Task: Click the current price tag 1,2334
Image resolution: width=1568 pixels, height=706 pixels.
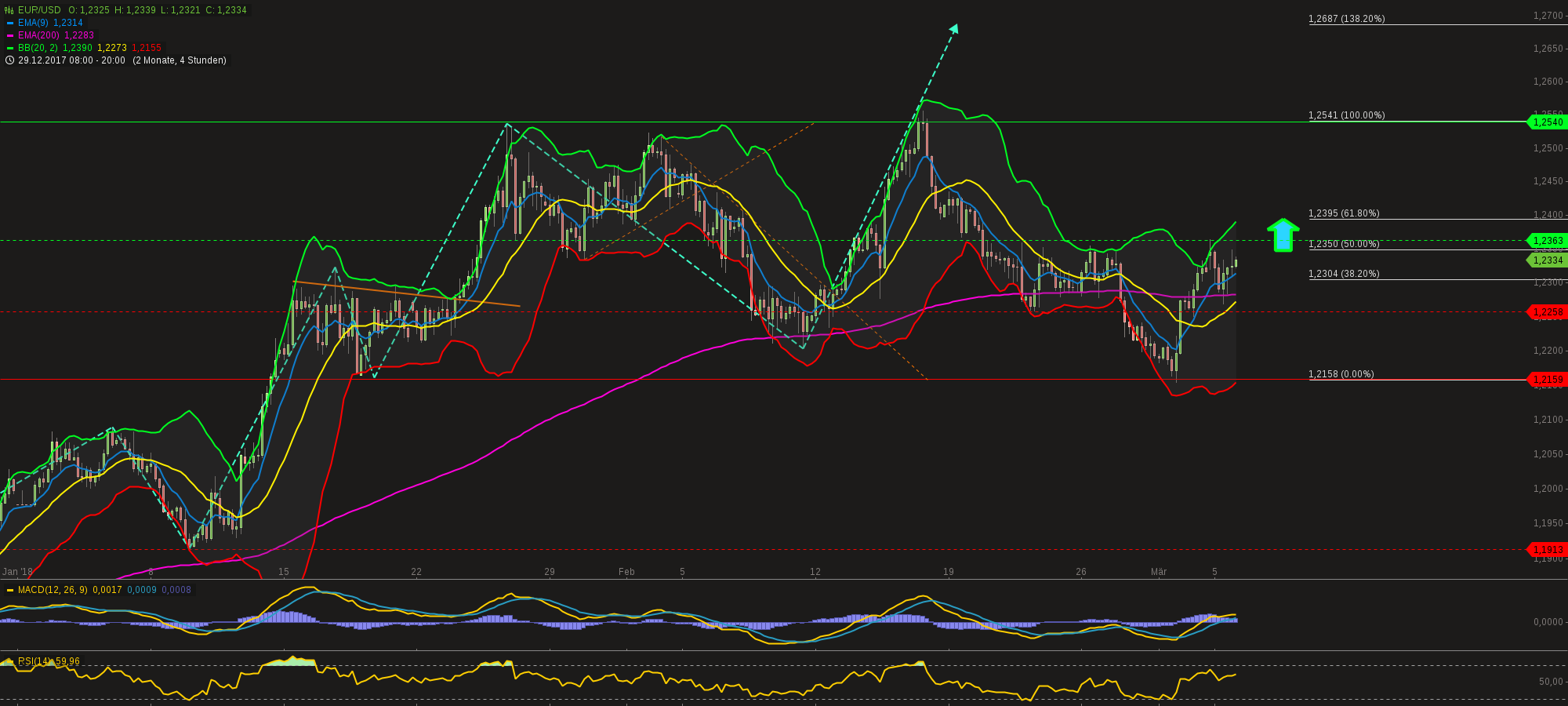Action: [x=1547, y=260]
